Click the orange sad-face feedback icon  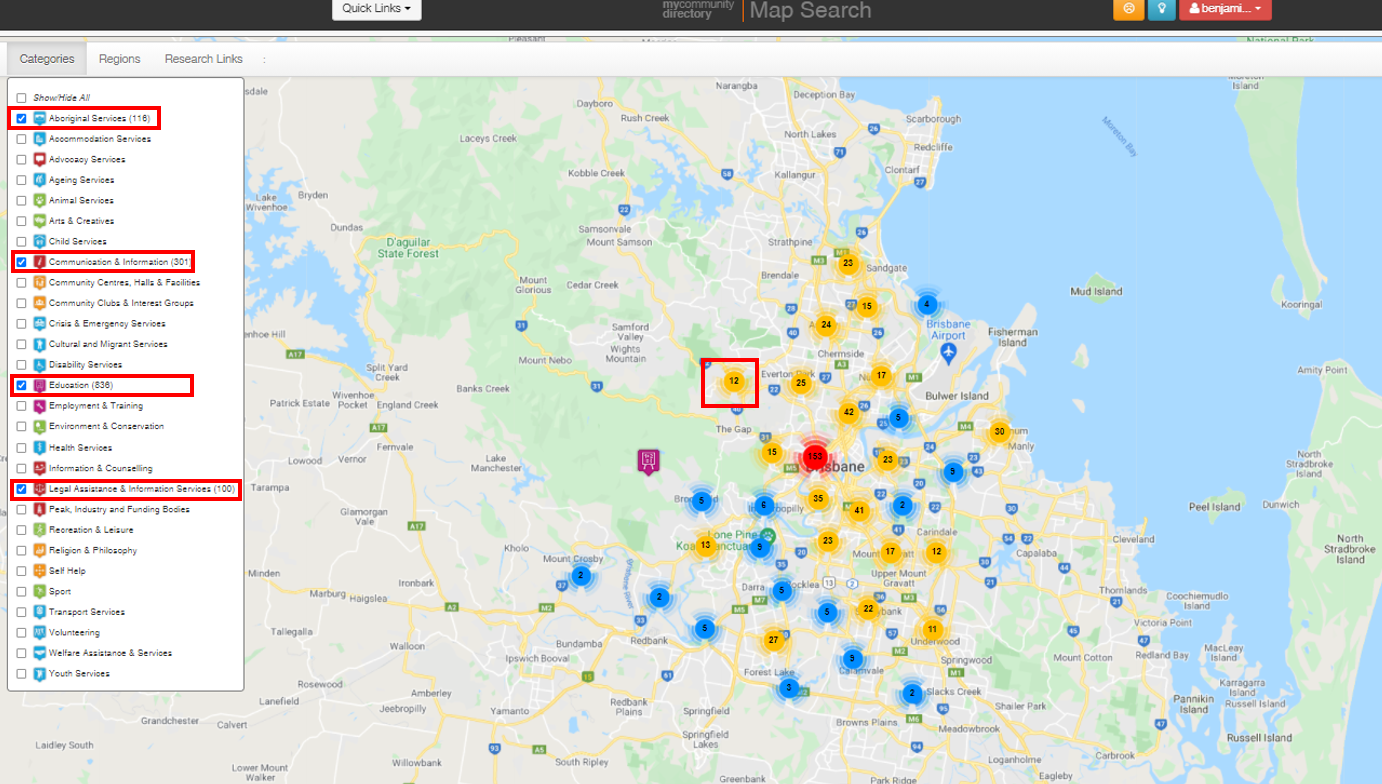pos(1128,9)
